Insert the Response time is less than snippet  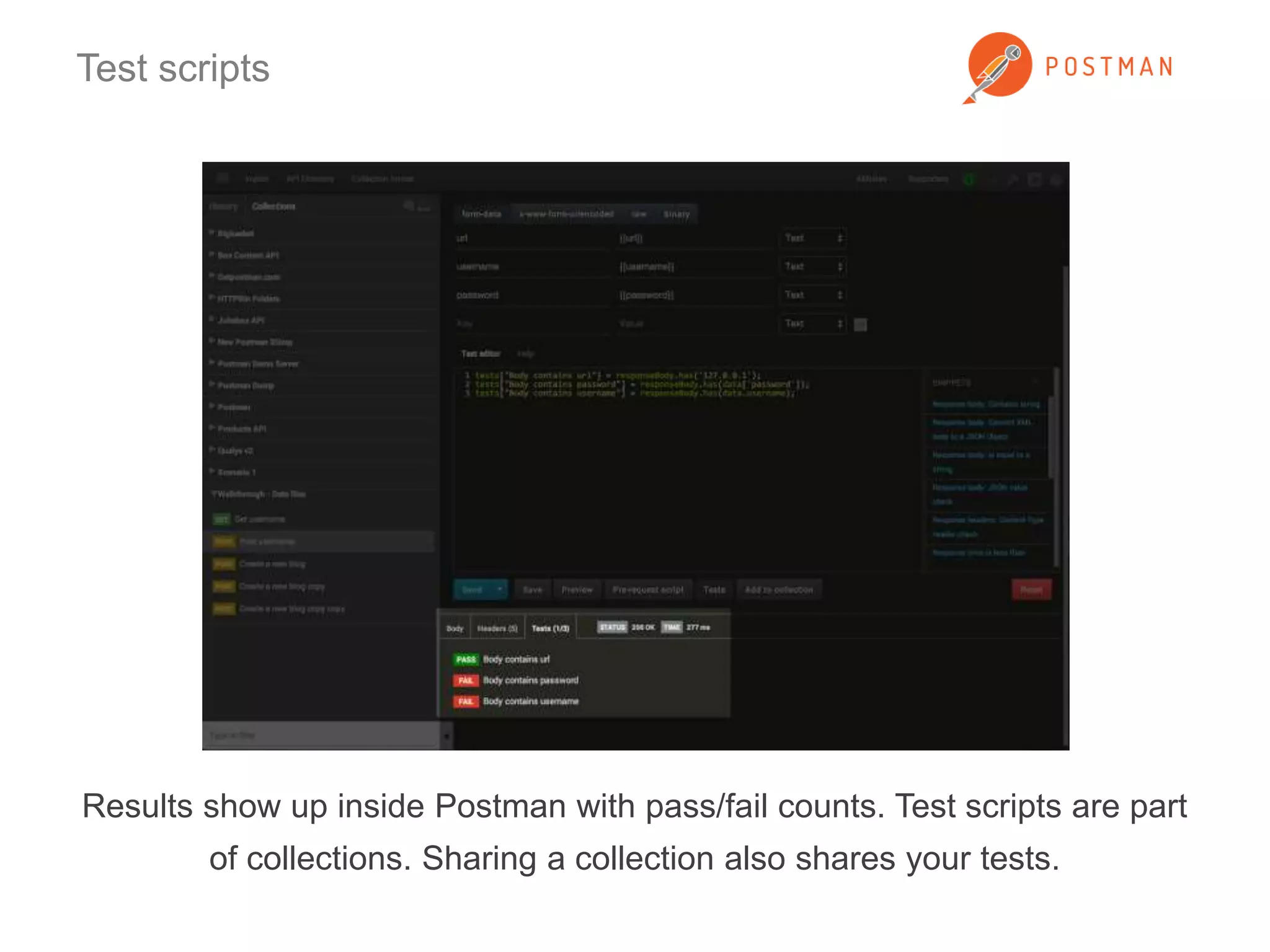pos(979,553)
